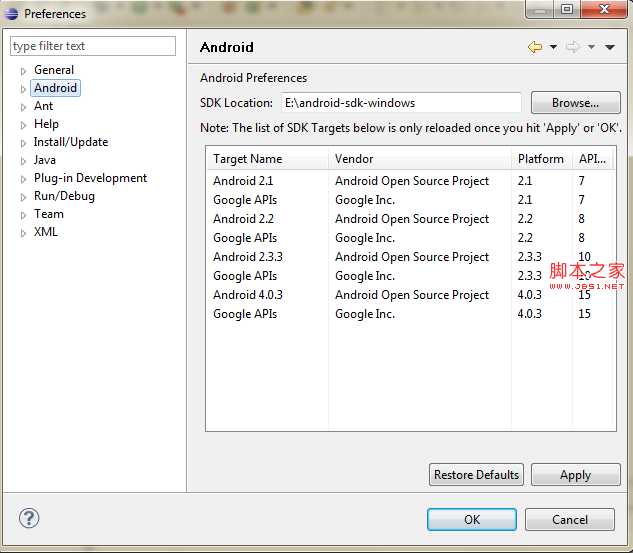Expand the Team tree node arrow
The image size is (633, 553).
click(x=23, y=215)
